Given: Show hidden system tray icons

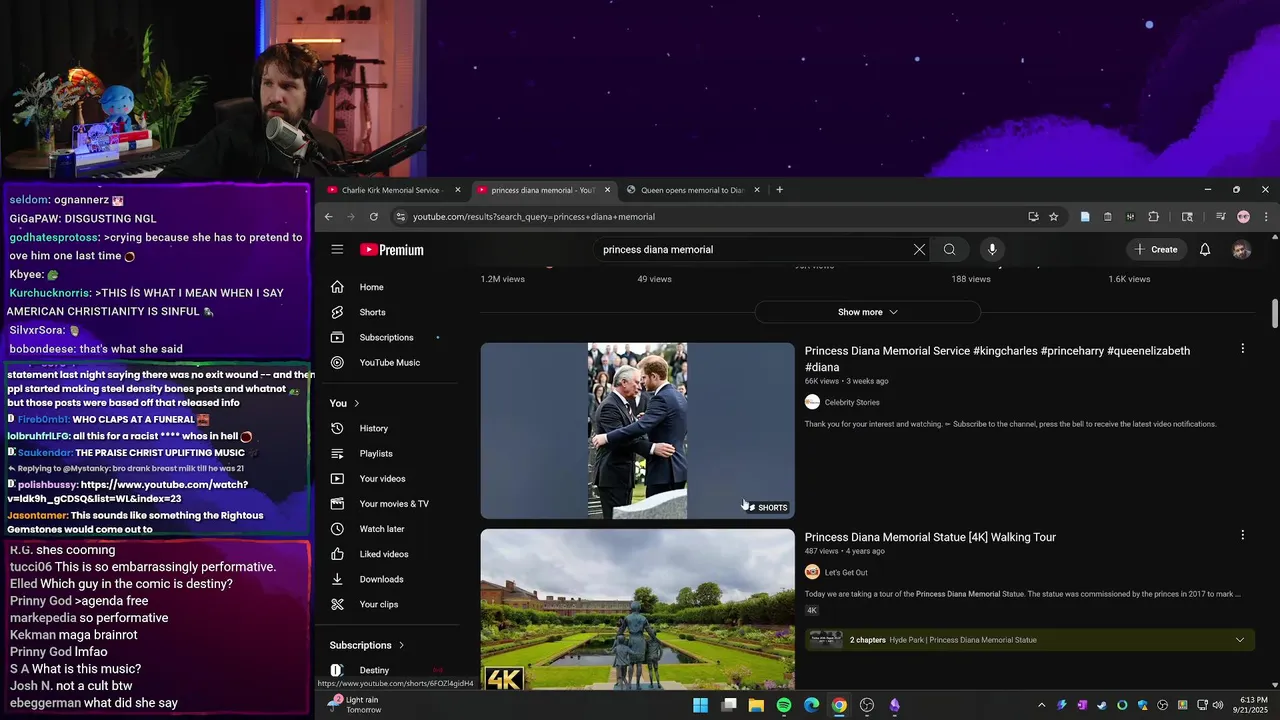Looking at the screenshot, I should pyautogui.click(x=1041, y=705).
